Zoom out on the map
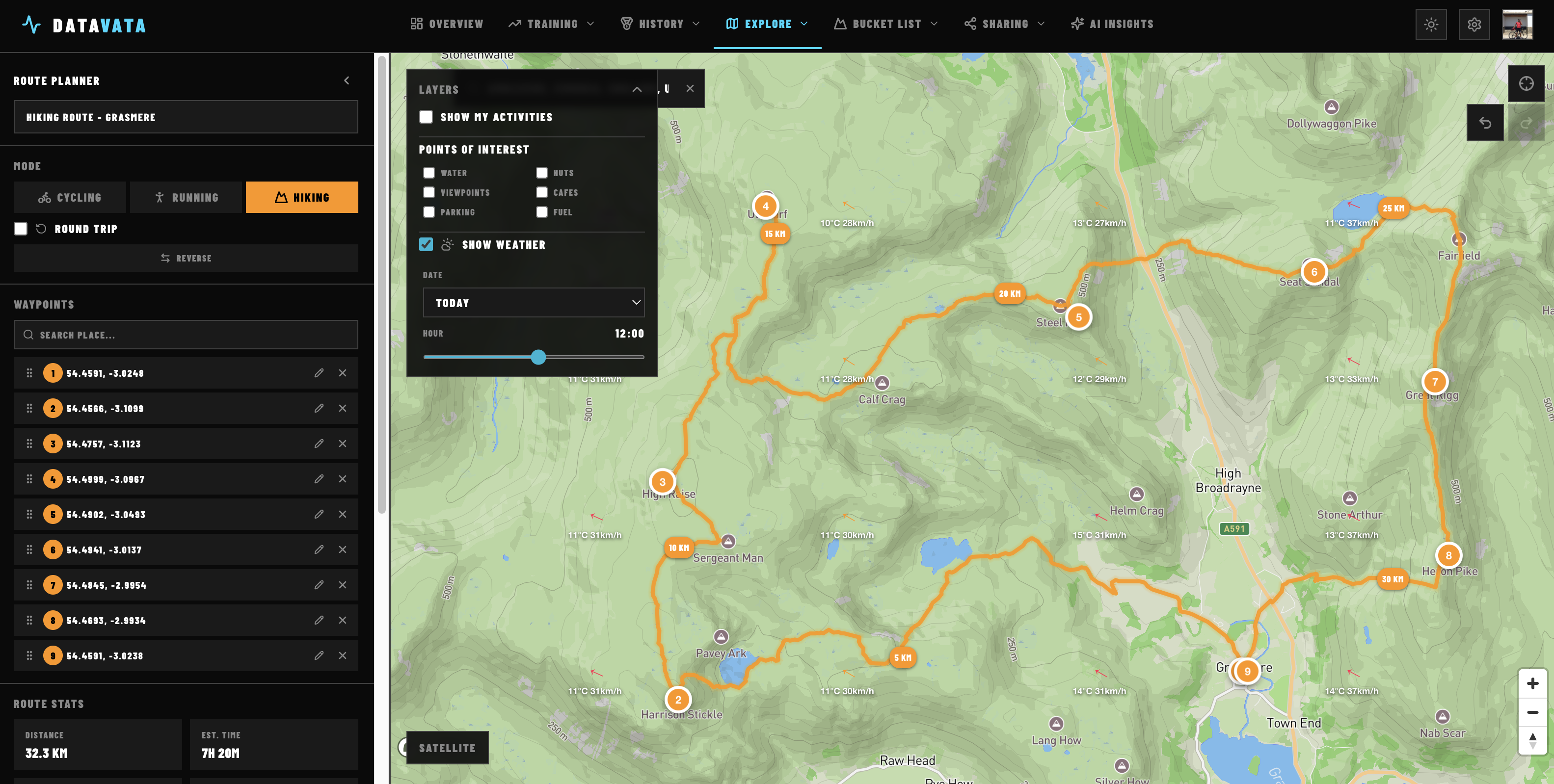 (x=1532, y=712)
